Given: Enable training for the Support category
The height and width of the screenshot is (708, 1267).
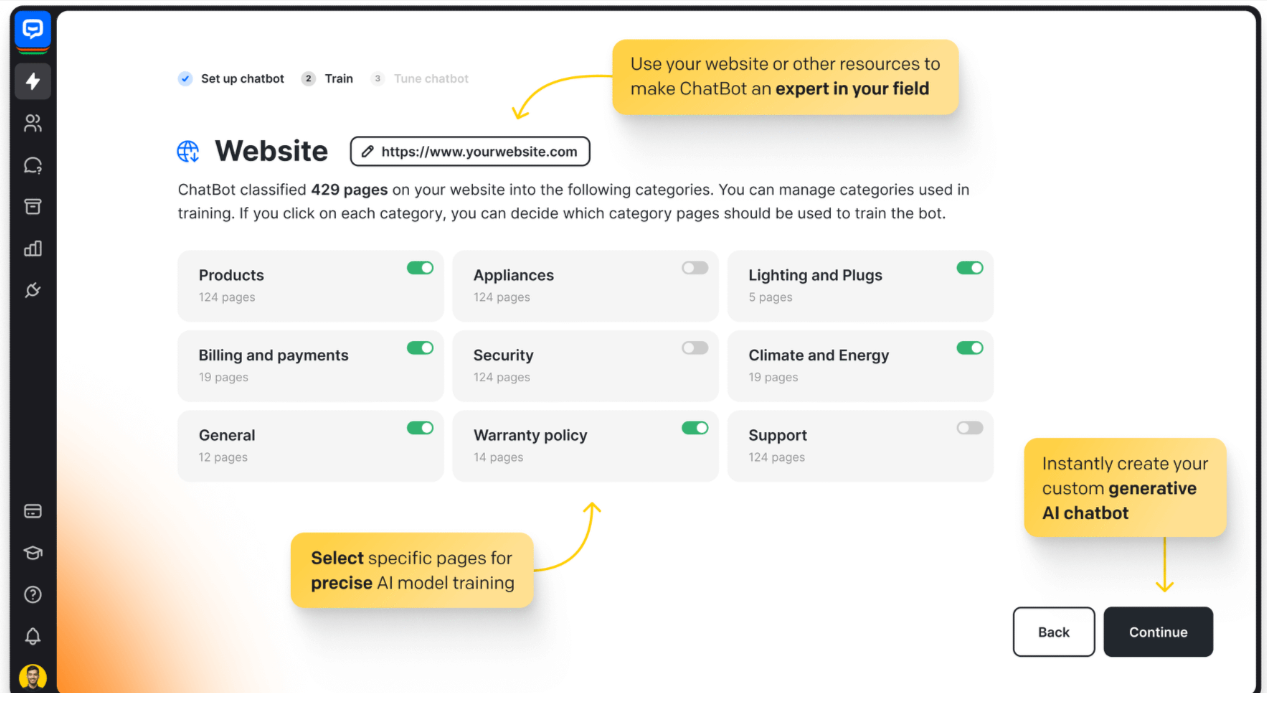Looking at the screenshot, I should point(969,427).
